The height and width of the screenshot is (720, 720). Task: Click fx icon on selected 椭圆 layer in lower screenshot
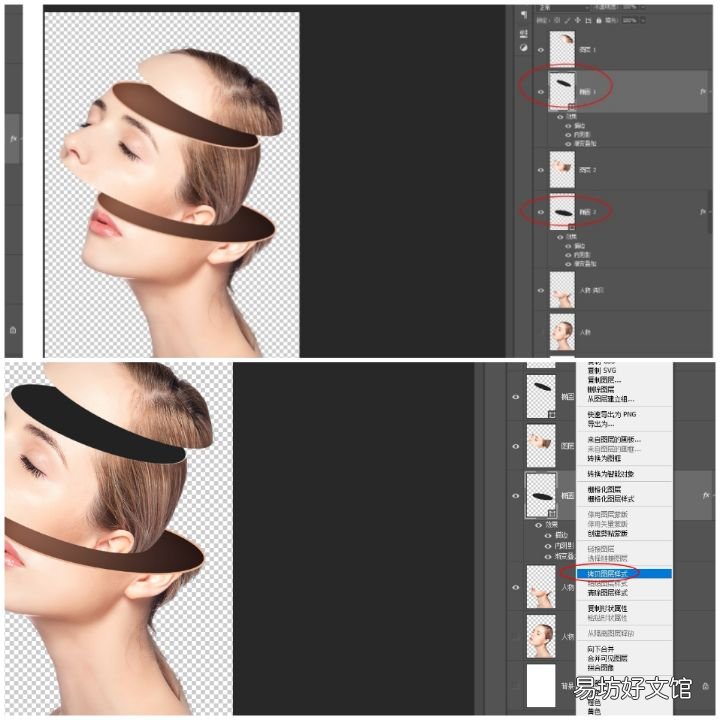[706, 495]
